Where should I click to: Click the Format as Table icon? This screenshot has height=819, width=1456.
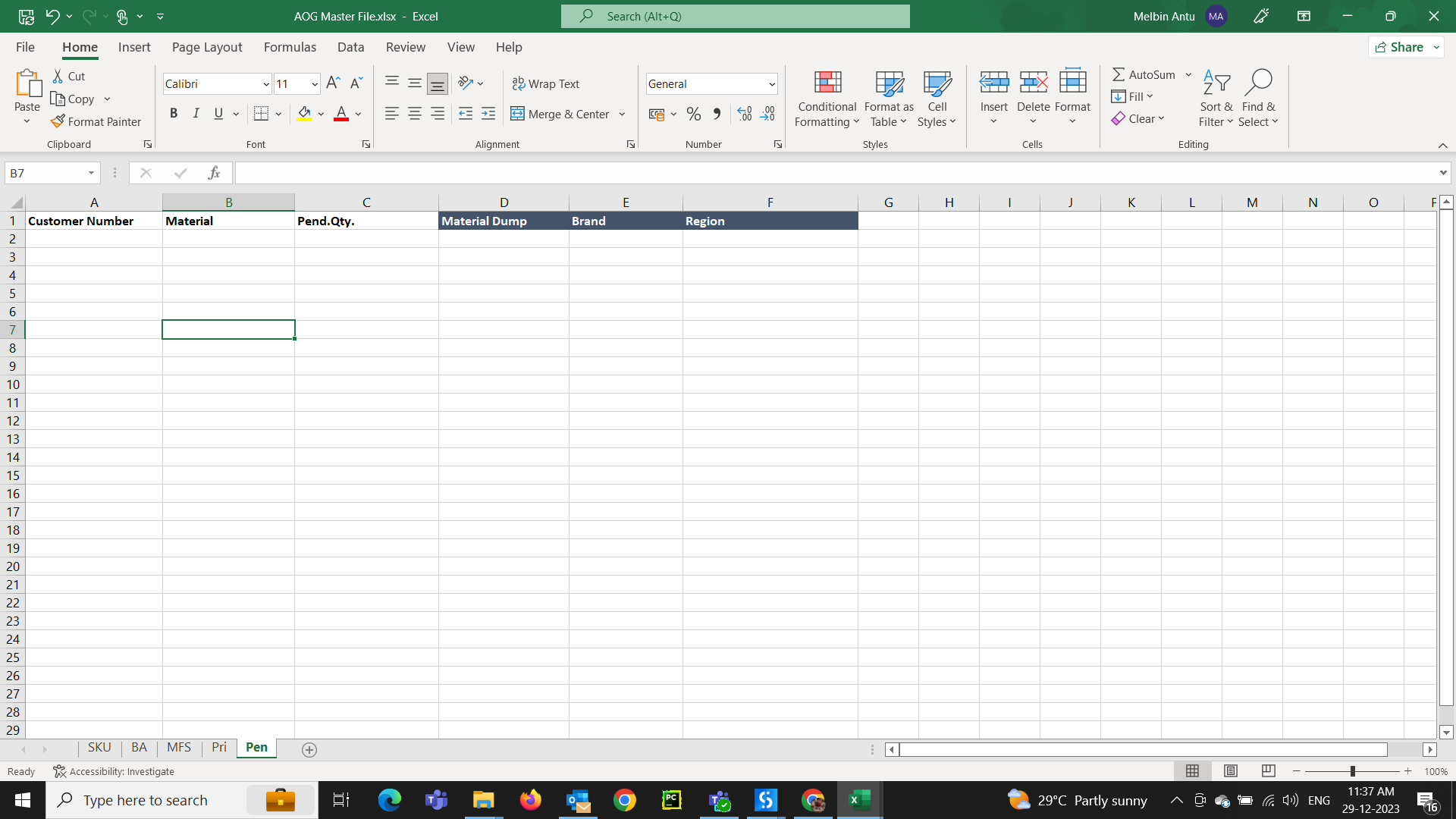tap(889, 83)
